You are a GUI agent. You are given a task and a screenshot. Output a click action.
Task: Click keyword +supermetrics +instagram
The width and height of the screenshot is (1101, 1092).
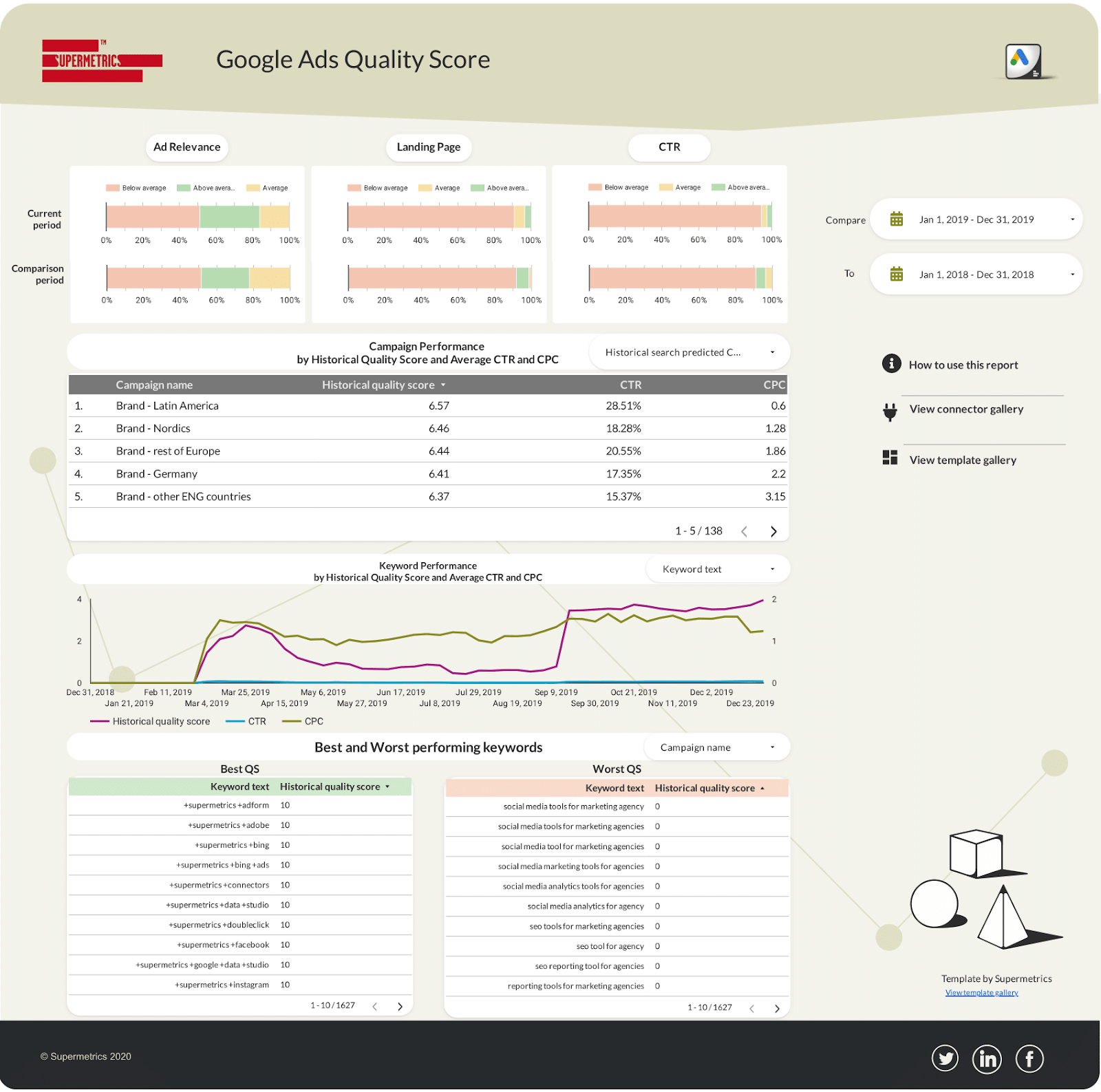[222, 985]
